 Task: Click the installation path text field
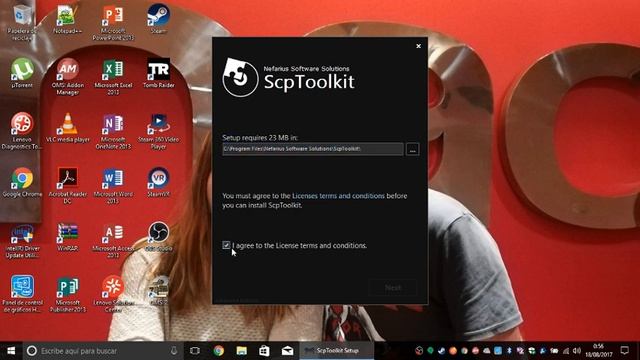[x=313, y=149]
